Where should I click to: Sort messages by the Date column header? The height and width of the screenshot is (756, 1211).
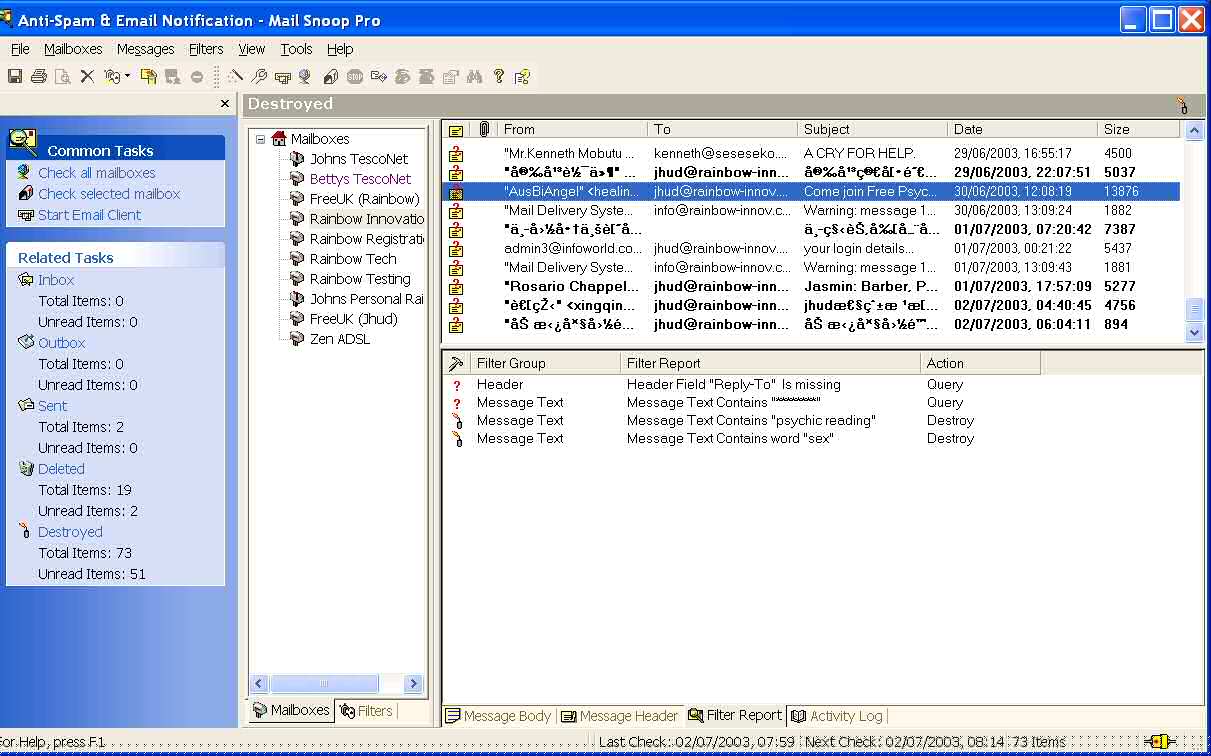point(1022,129)
